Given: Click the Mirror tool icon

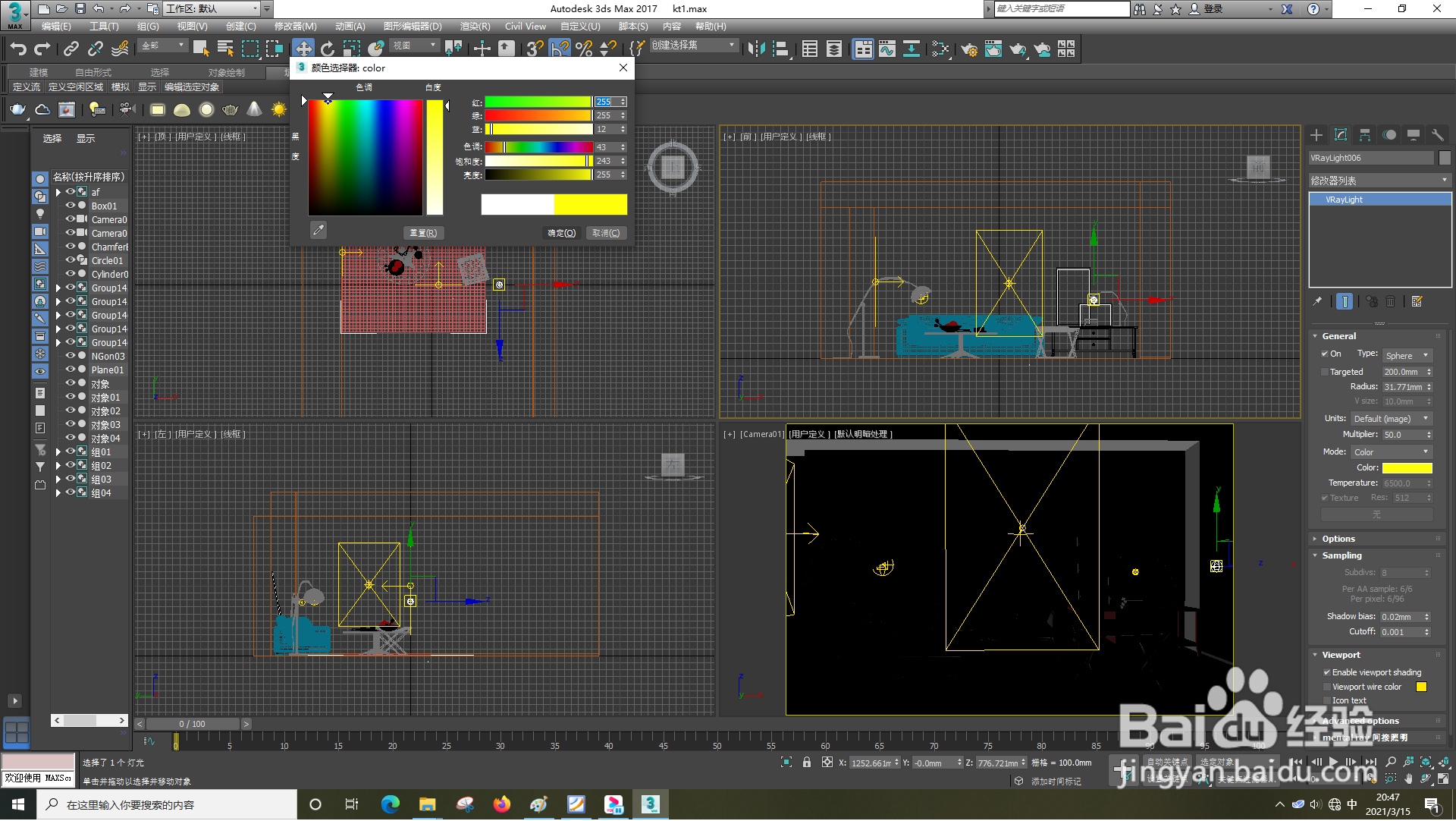Looking at the screenshot, I should point(755,49).
